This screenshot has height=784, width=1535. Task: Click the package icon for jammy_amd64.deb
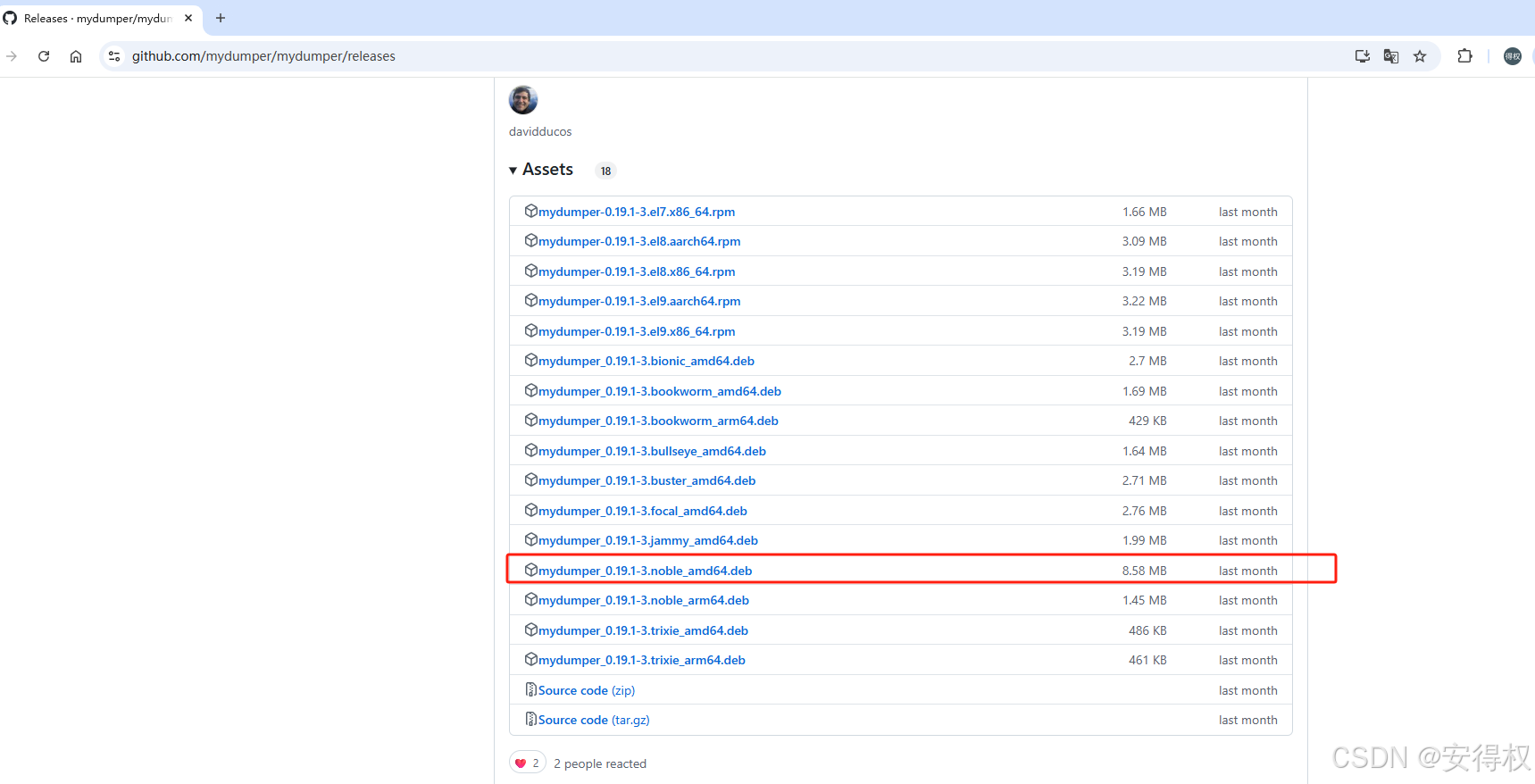click(x=530, y=539)
